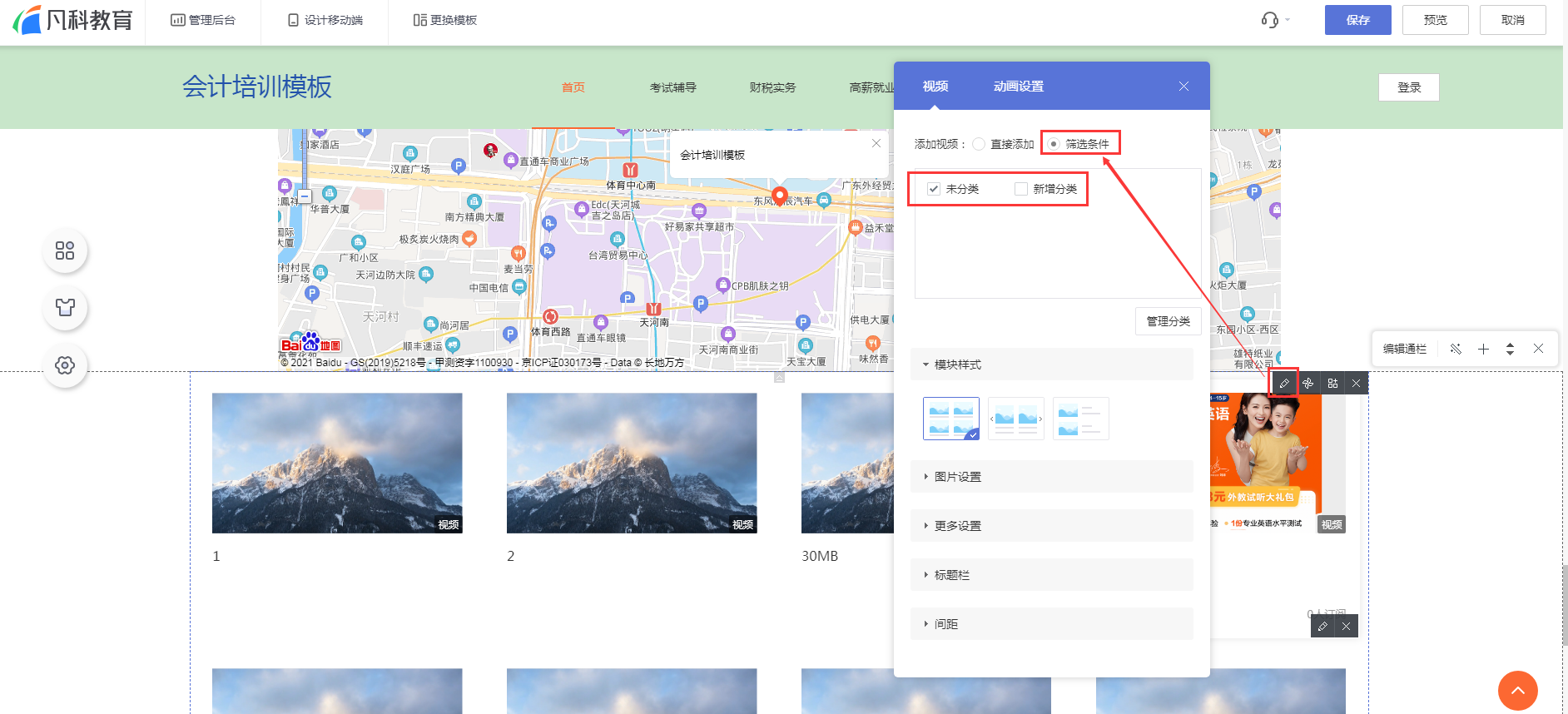The height and width of the screenshot is (714, 1568).
Task: Open video thumbnail captioned 1
Action: pos(337,464)
